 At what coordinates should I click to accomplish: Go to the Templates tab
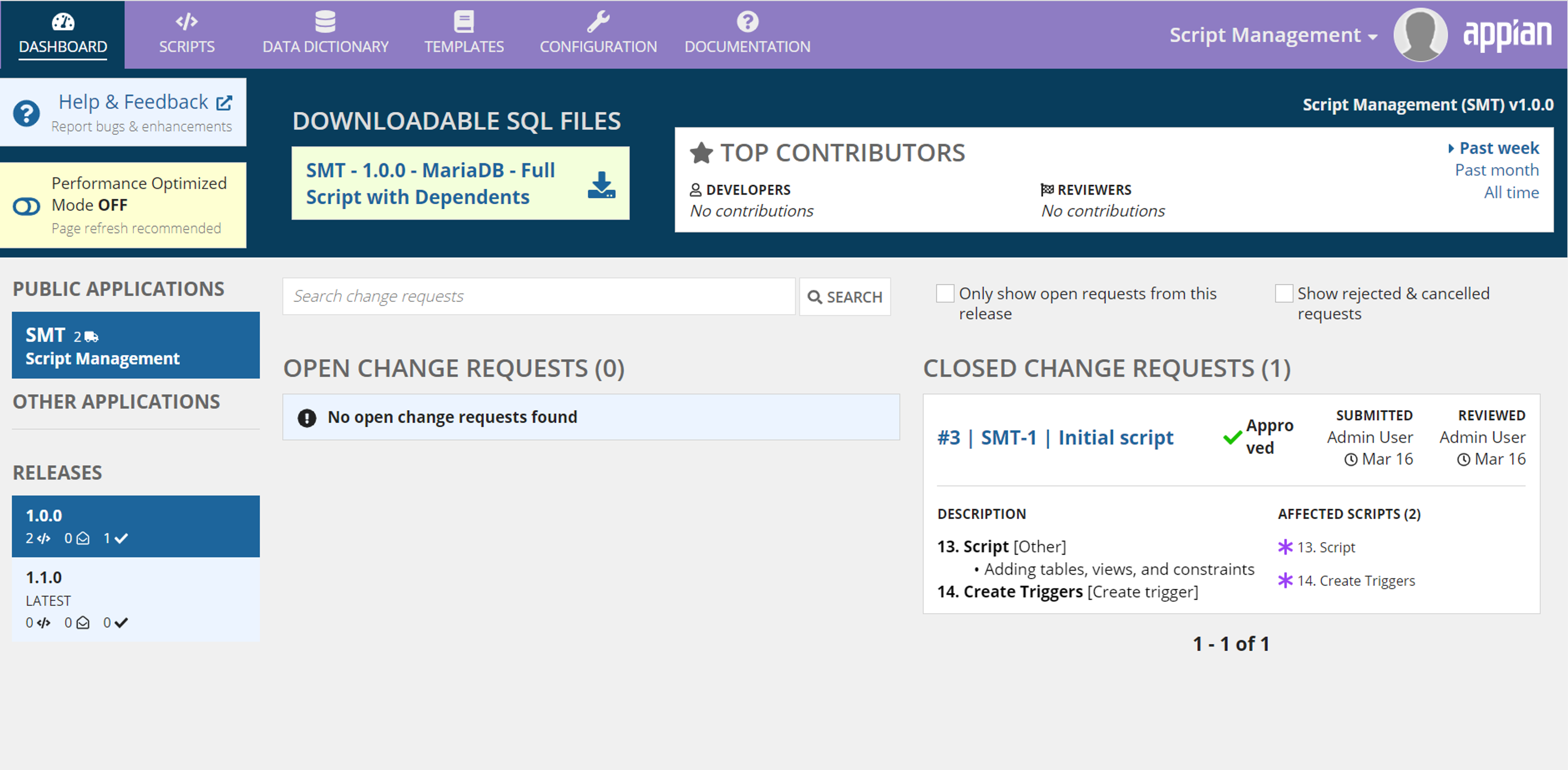click(464, 35)
